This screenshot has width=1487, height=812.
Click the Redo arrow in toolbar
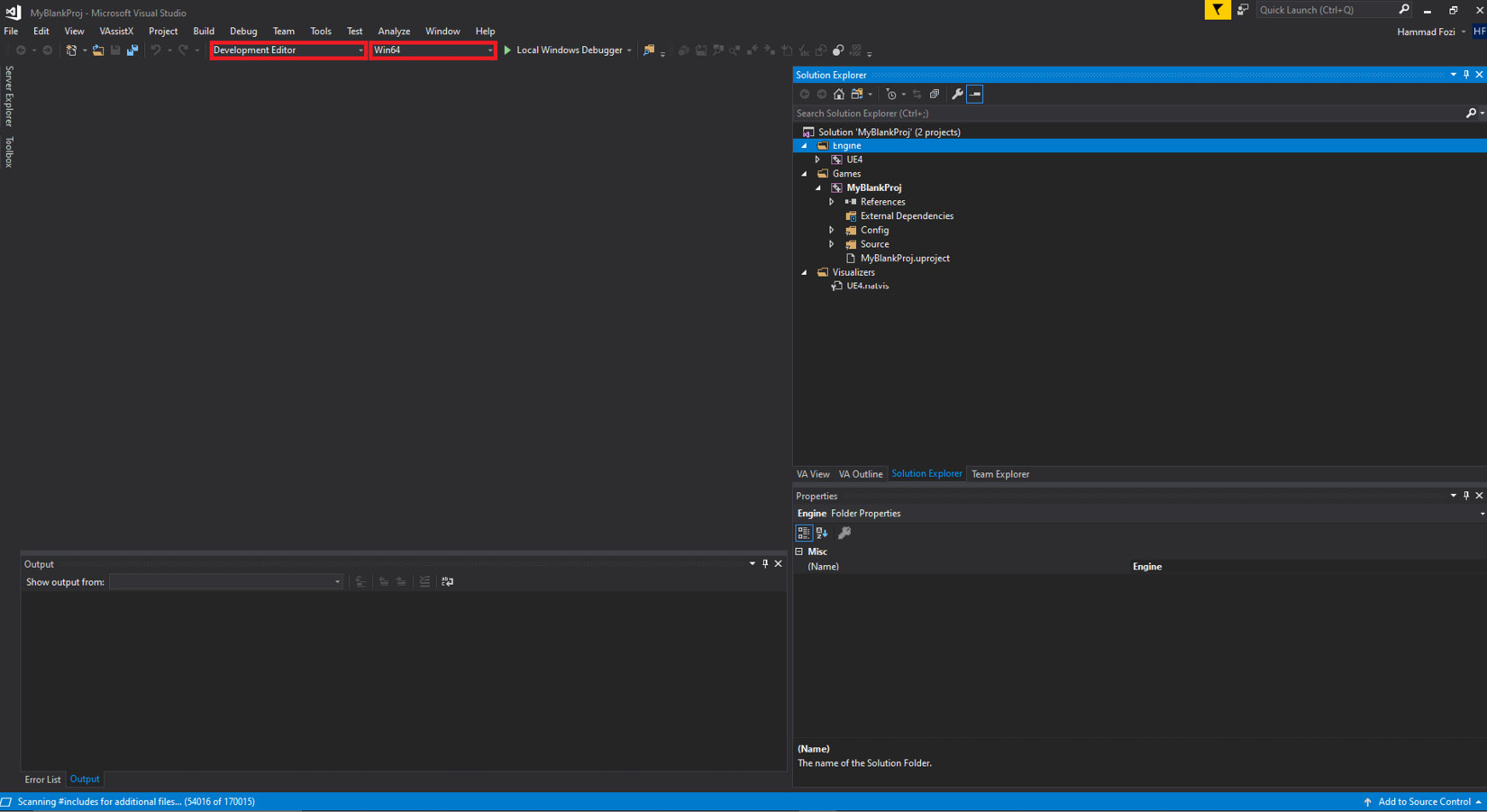183,50
